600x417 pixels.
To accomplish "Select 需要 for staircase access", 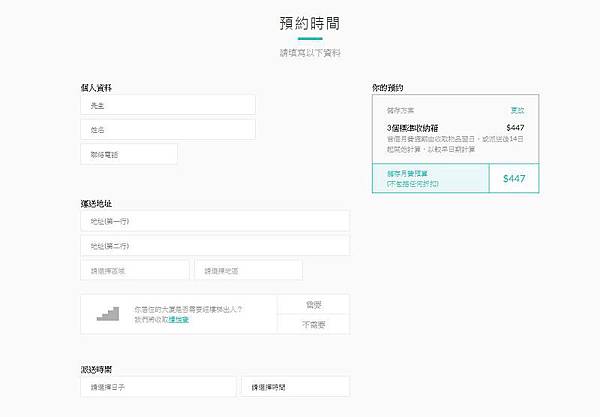I will [313, 305].
